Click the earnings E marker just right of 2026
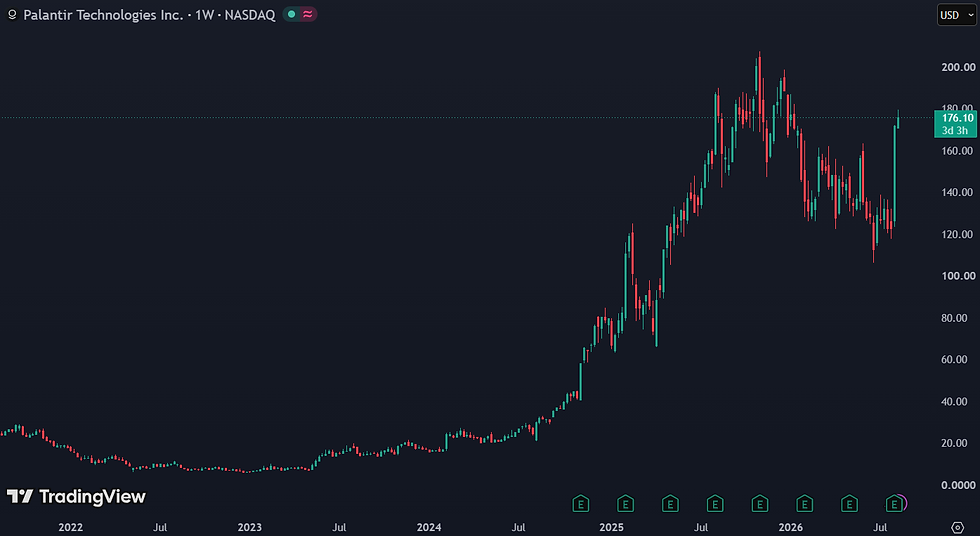The width and height of the screenshot is (980, 536). click(x=804, y=504)
